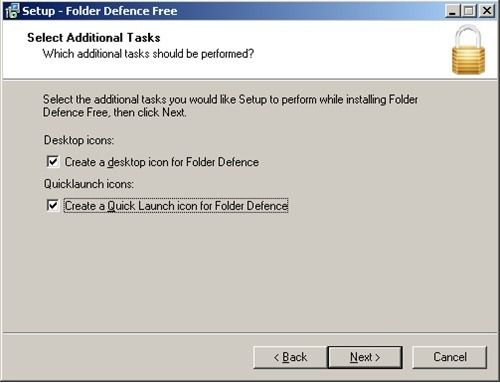Click the empty gray area below the checkboxes

[x=250, y=272]
